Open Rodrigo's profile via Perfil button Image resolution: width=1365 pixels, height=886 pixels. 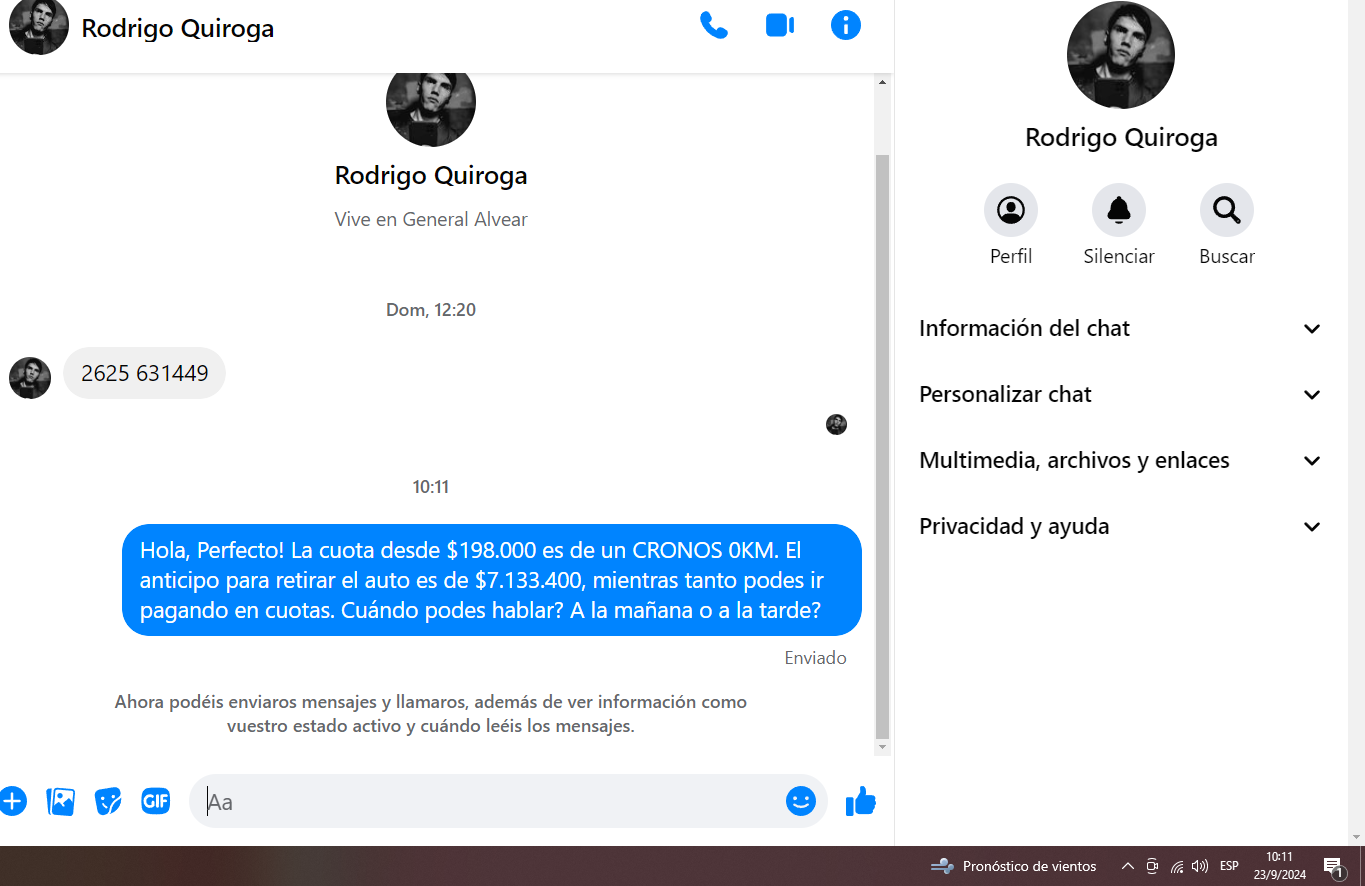1010,210
